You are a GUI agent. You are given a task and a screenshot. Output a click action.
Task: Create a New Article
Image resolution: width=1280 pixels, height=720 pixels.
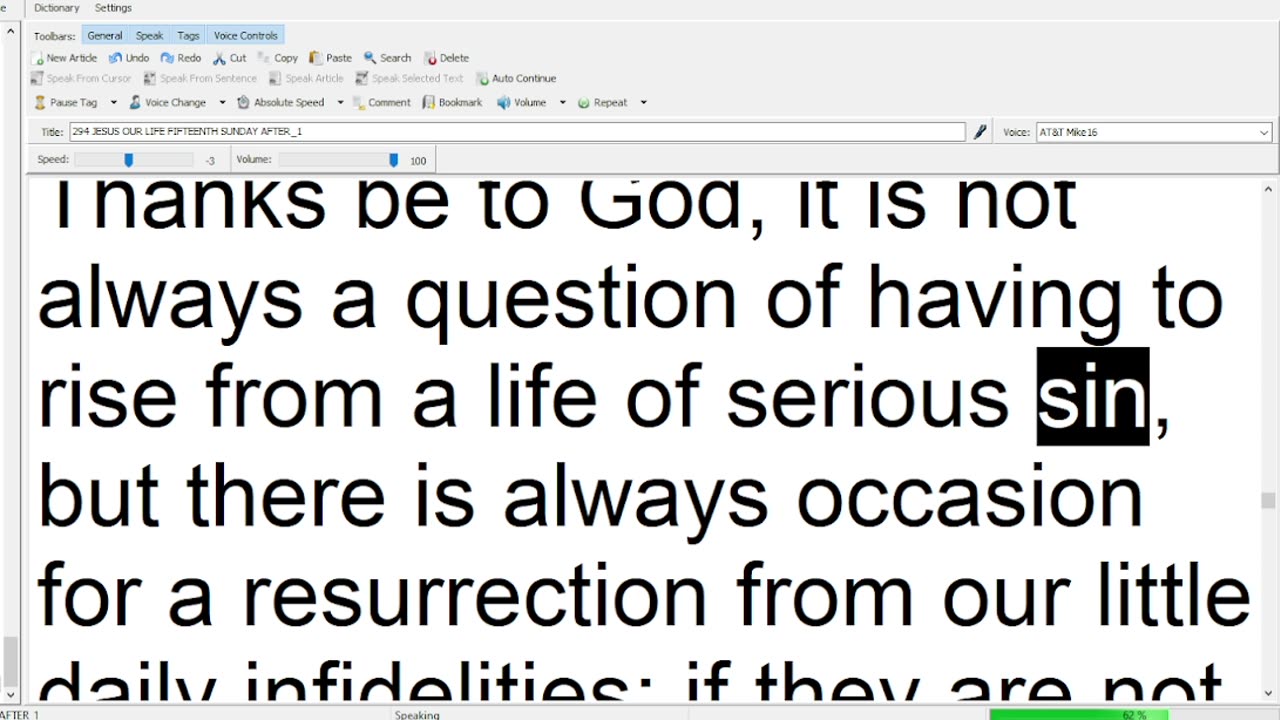65,58
